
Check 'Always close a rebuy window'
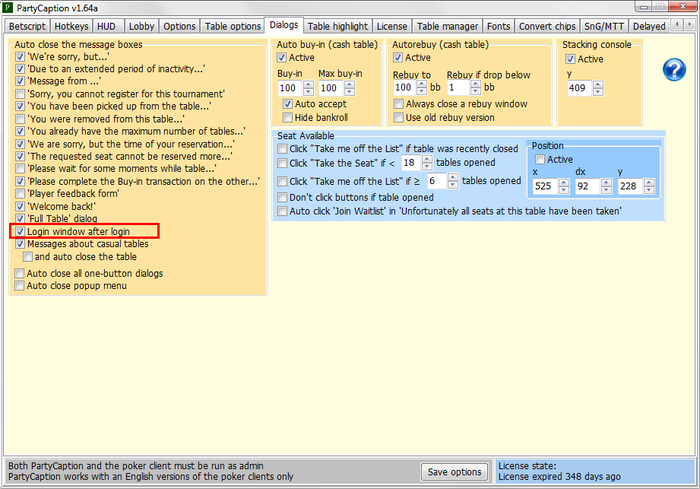(x=399, y=104)
